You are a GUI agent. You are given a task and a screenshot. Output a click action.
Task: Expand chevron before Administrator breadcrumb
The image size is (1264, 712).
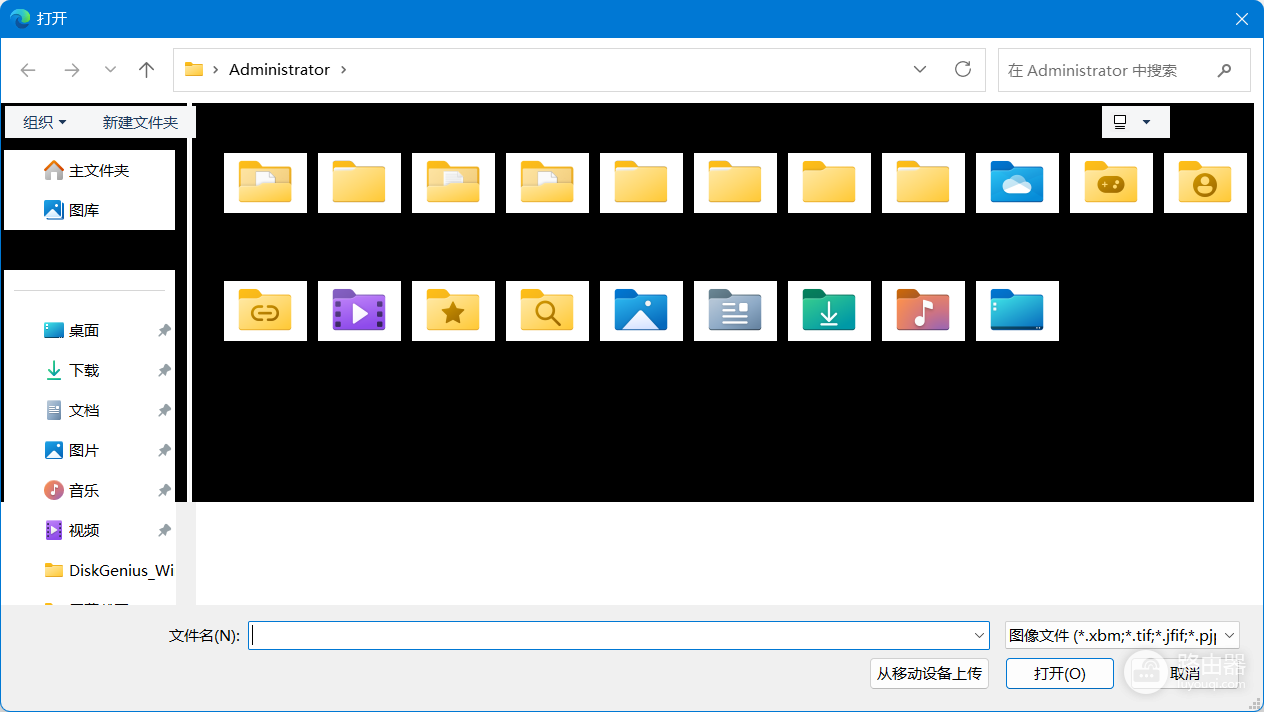(x=215, y=70)
